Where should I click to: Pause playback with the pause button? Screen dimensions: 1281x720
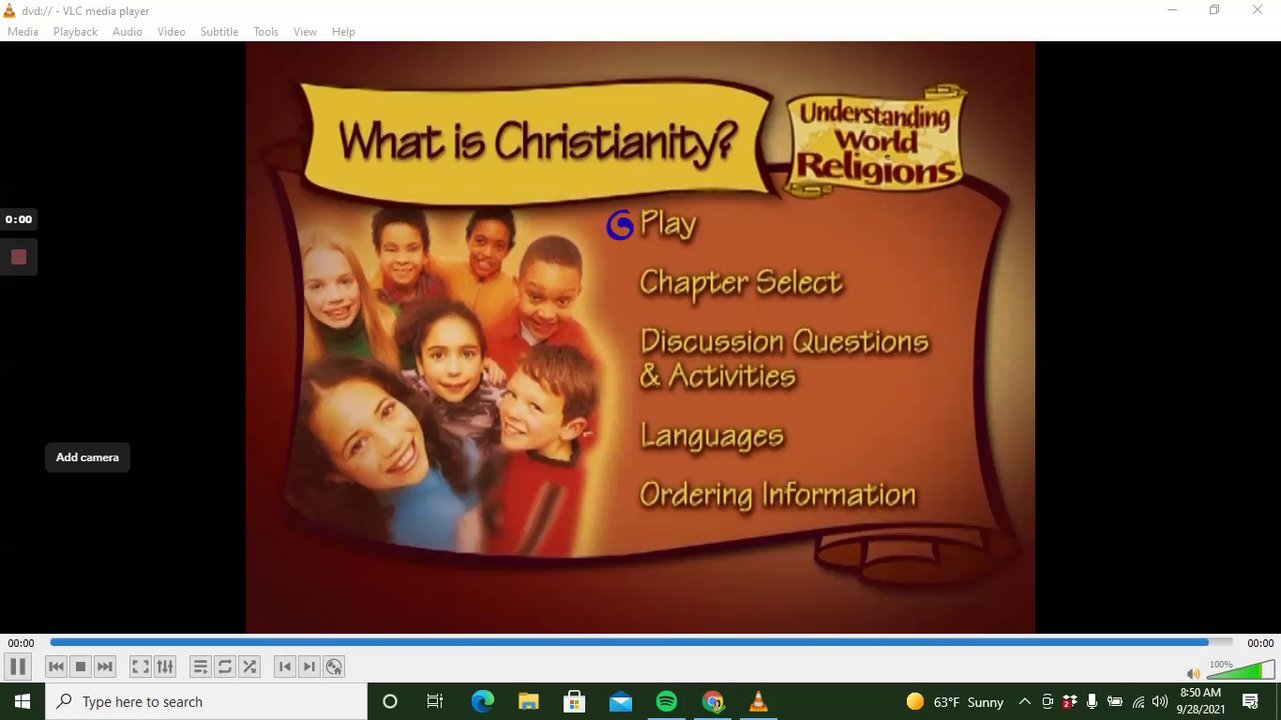pyautogui.click(x=18, y=666)
